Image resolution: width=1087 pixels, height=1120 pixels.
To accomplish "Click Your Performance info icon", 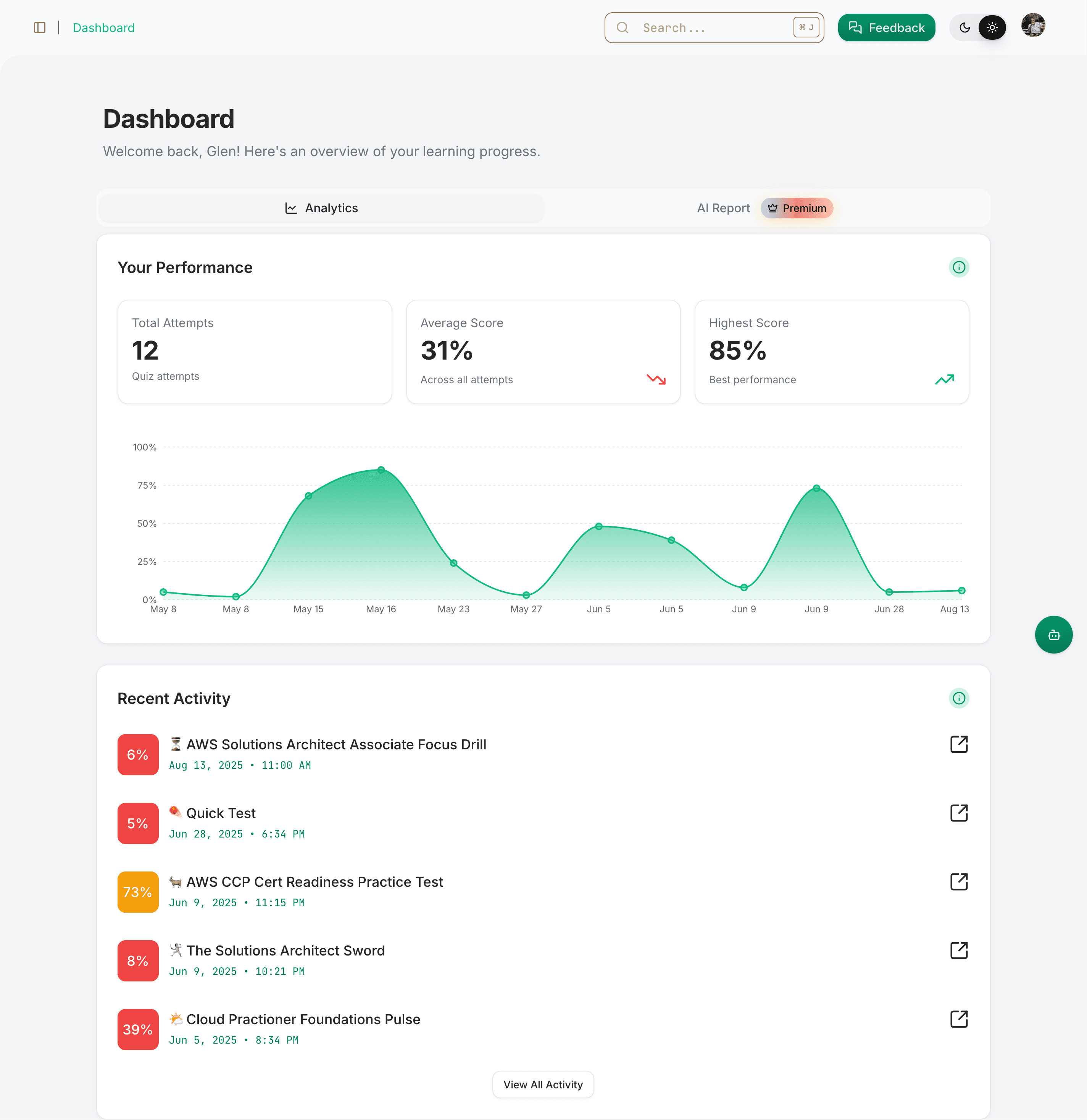I will point(958,267).
